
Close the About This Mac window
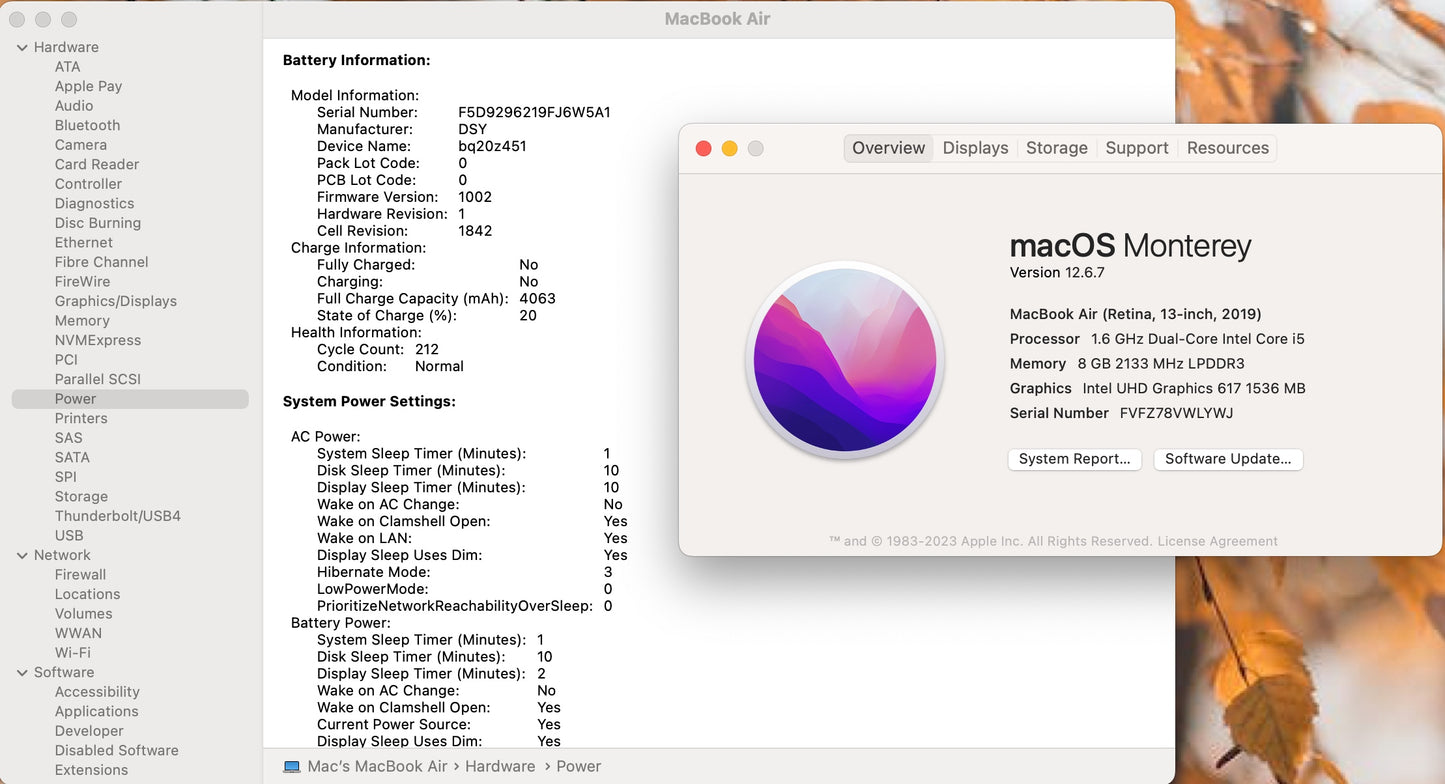point(703,148)
